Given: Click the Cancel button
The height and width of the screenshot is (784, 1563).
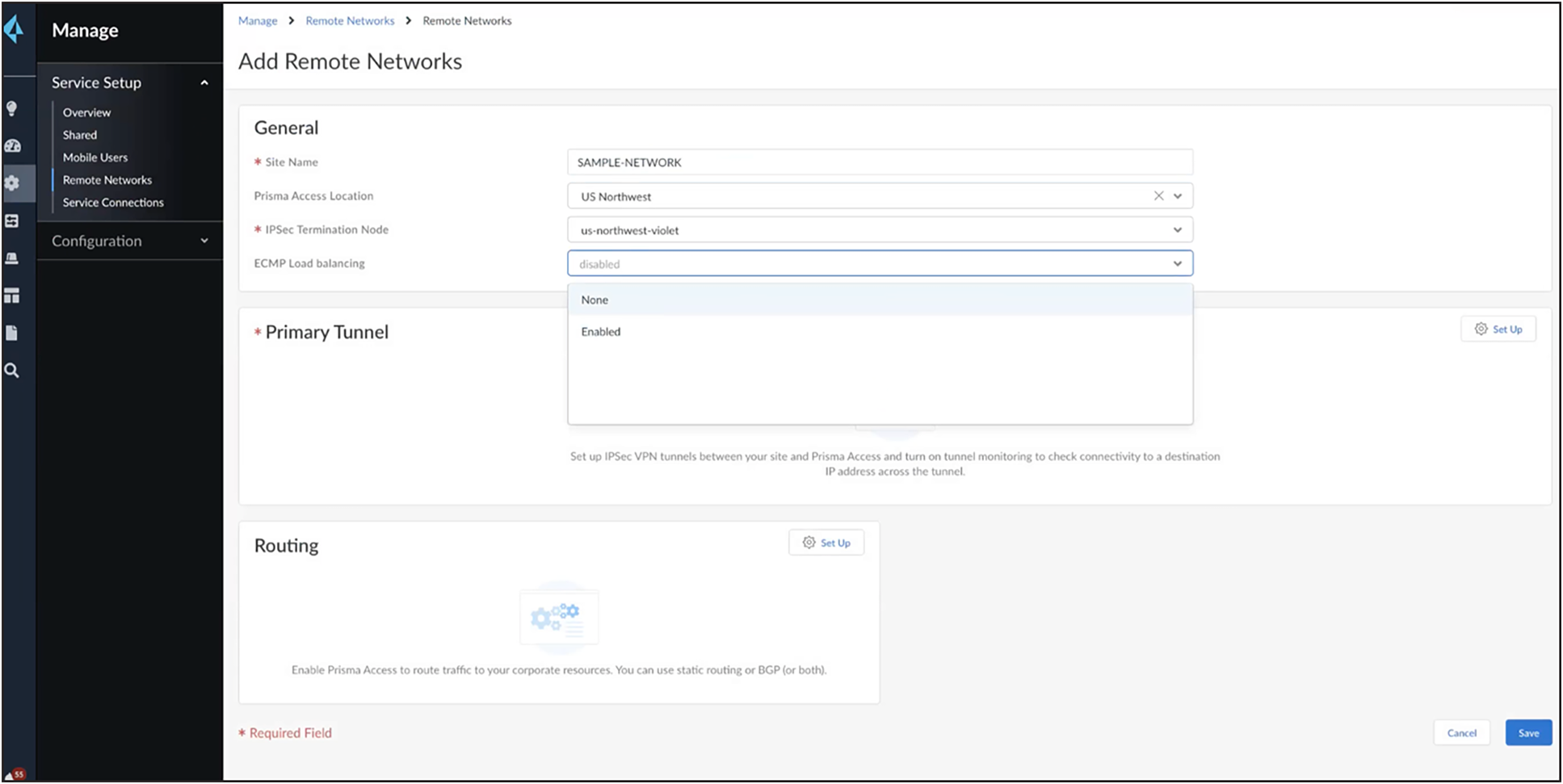Looking at the screenshot, I should coord(1461,732).
